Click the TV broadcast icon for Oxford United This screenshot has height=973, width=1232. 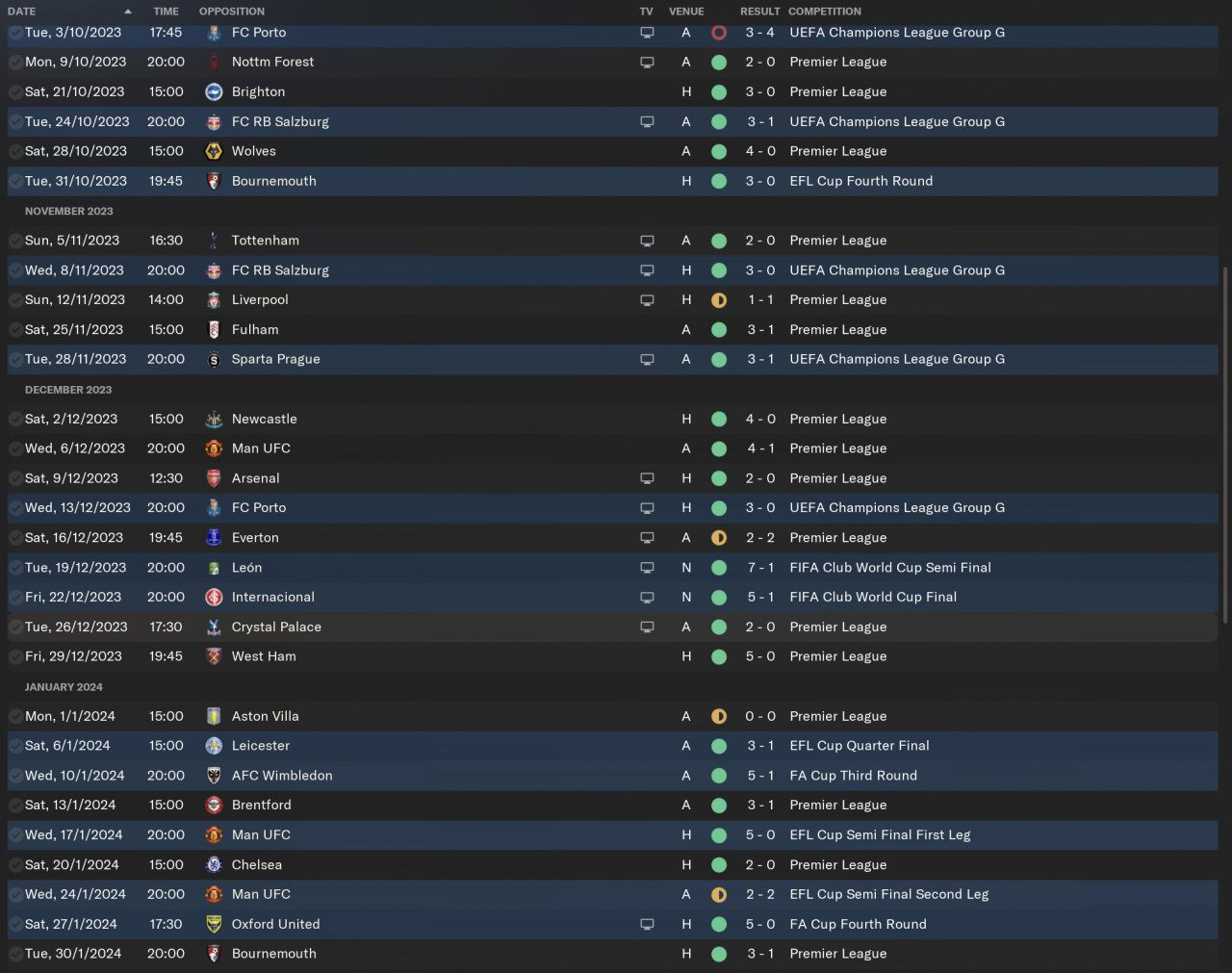coord(647,925)
